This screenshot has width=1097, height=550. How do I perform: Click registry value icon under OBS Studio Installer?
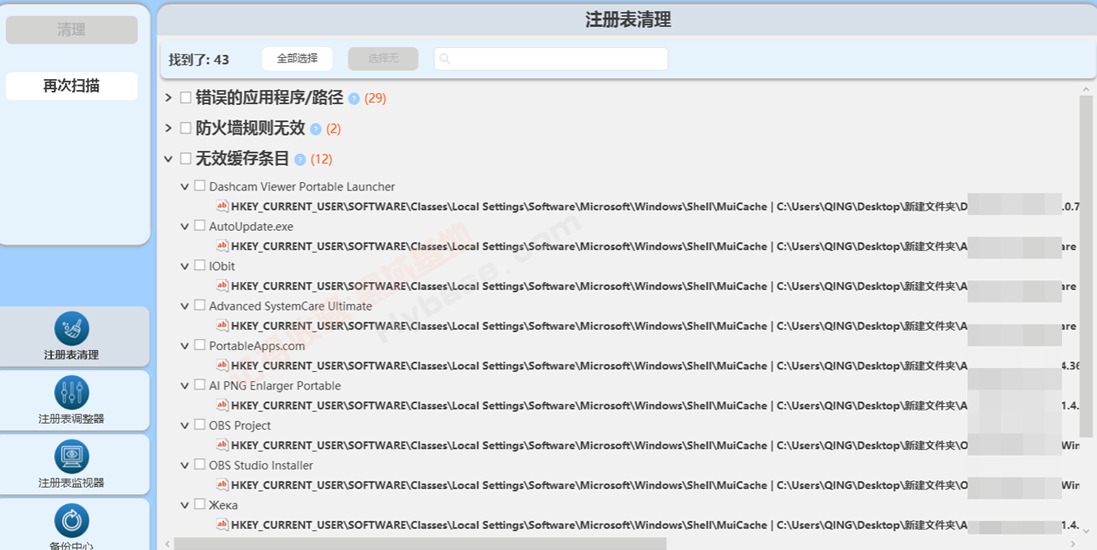(x=222, y=485)
